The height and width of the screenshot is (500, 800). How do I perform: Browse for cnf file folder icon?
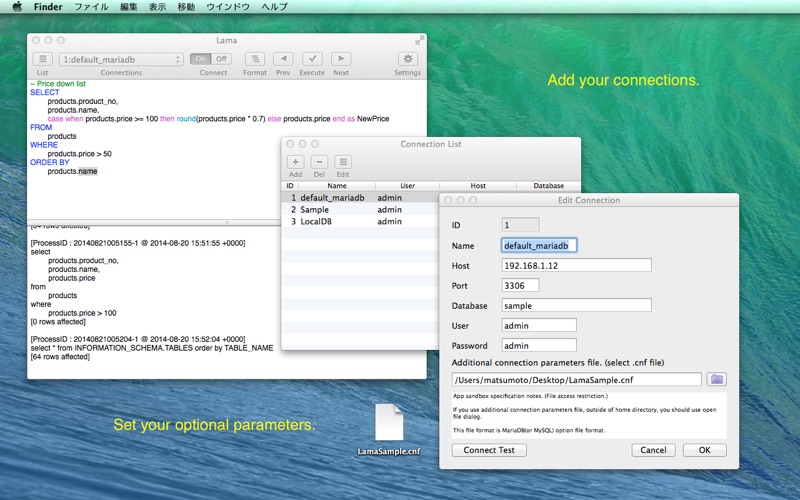point(716,379)
